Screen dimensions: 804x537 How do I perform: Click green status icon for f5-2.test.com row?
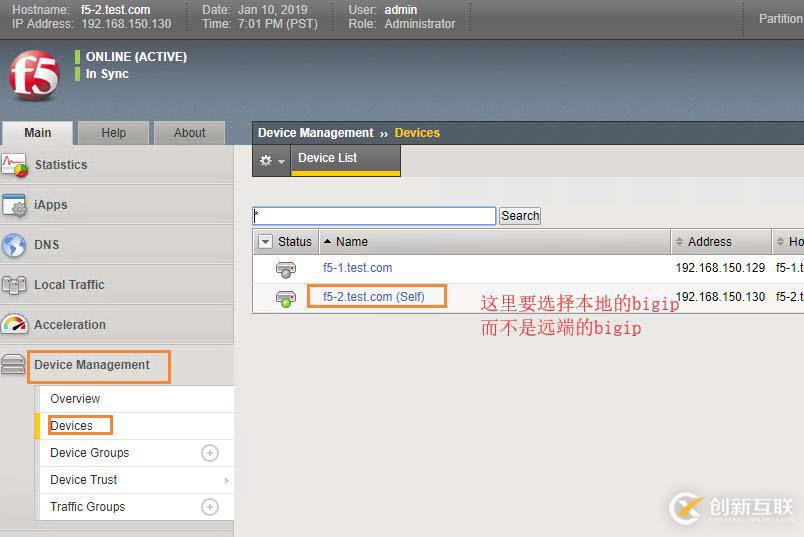(286, 299)
